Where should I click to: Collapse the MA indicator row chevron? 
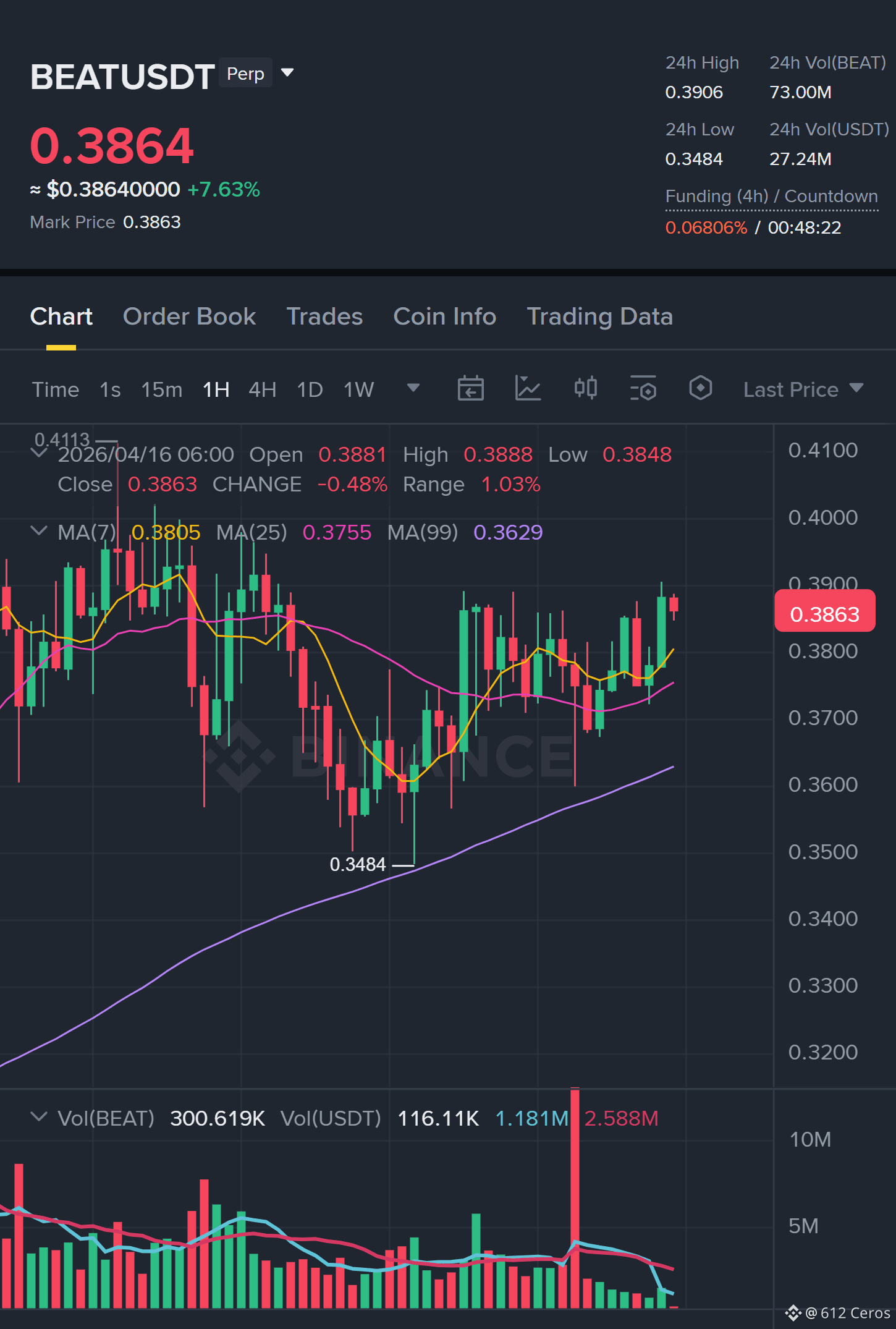(x=39, y=531)
